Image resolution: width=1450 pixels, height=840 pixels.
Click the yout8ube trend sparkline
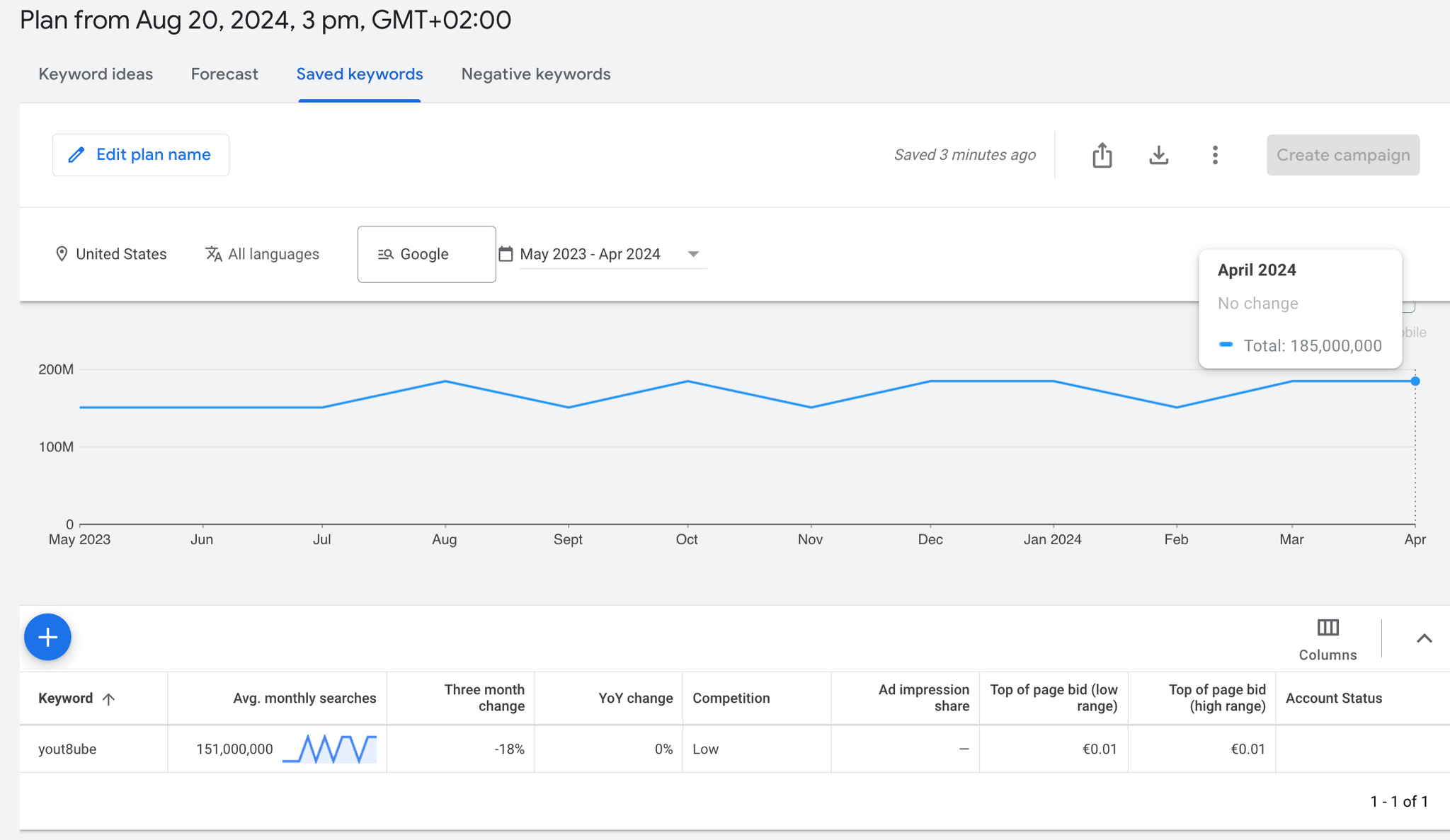(x=329, y=749)
